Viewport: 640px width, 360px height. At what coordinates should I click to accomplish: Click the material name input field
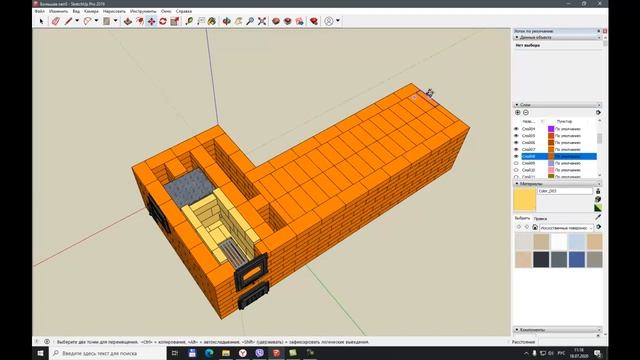(x=565, y=191)
